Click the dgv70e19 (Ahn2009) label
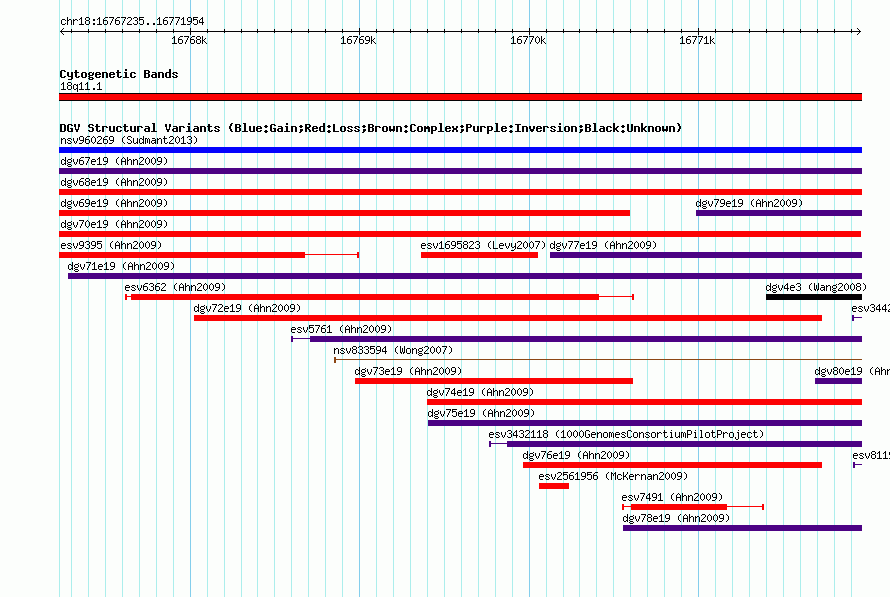The height and width of the screenshot is (597, 890). 114,224
